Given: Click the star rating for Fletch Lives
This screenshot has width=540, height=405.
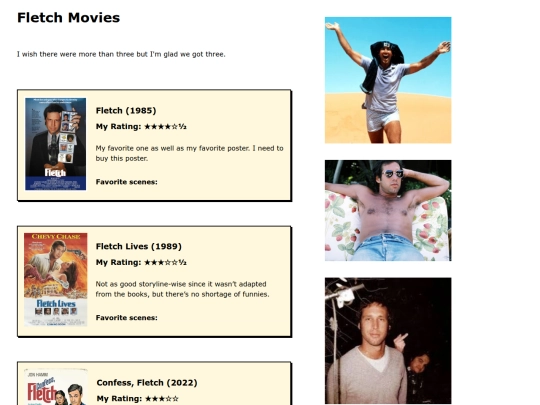Looking at the screenshot, I should click(x=165, y=262).
